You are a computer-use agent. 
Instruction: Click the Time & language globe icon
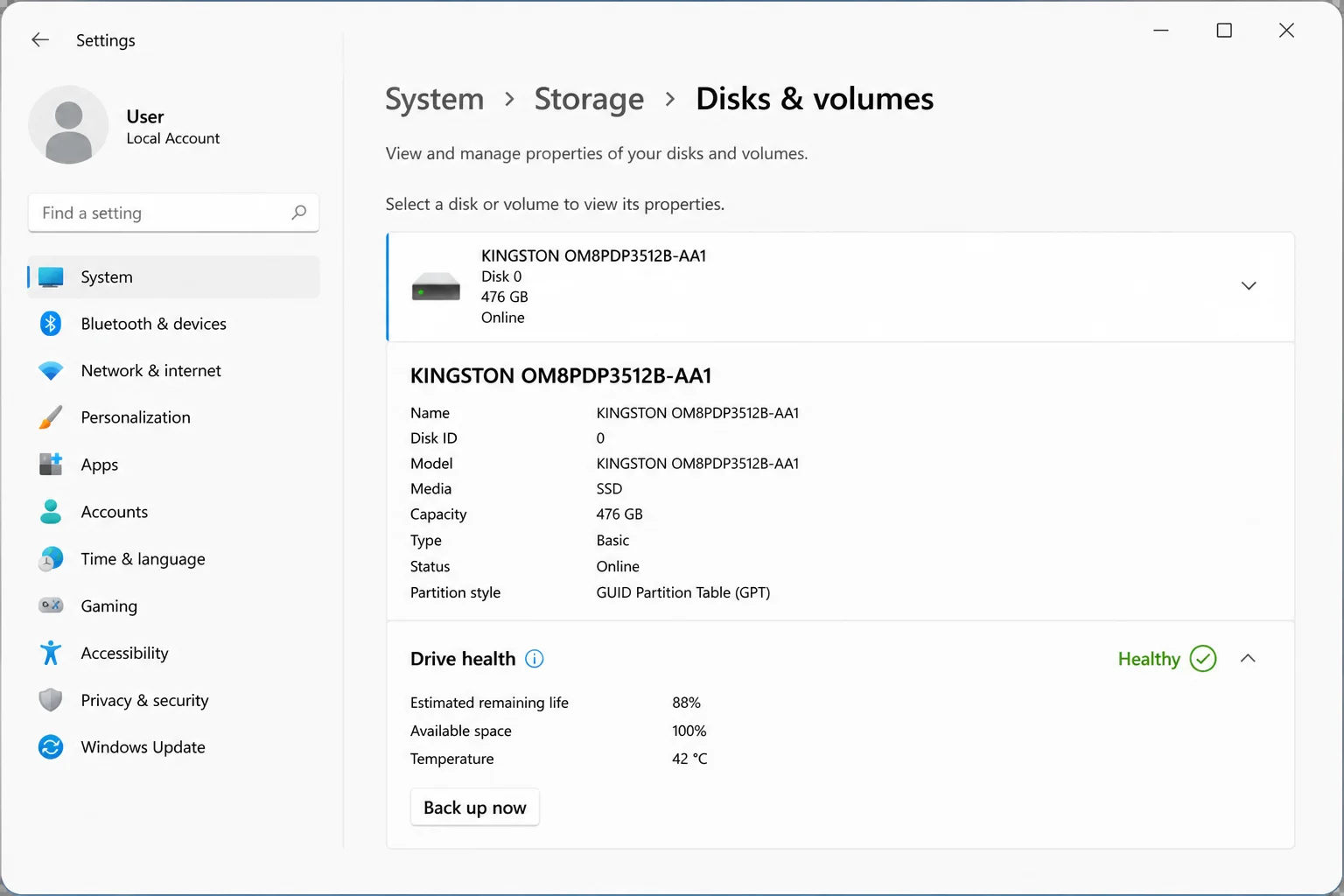pos(51,559)
